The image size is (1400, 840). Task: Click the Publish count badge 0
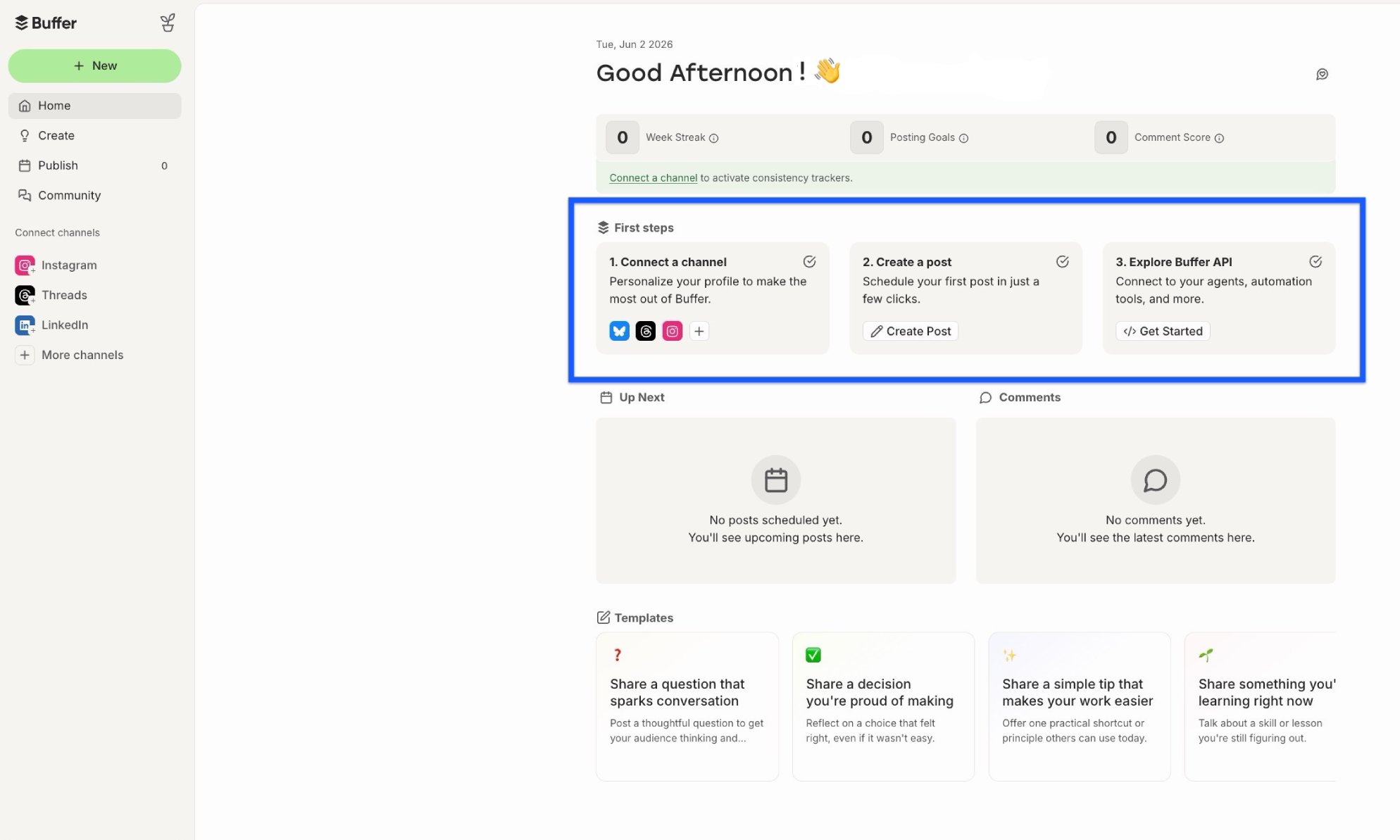coord(164,166)
